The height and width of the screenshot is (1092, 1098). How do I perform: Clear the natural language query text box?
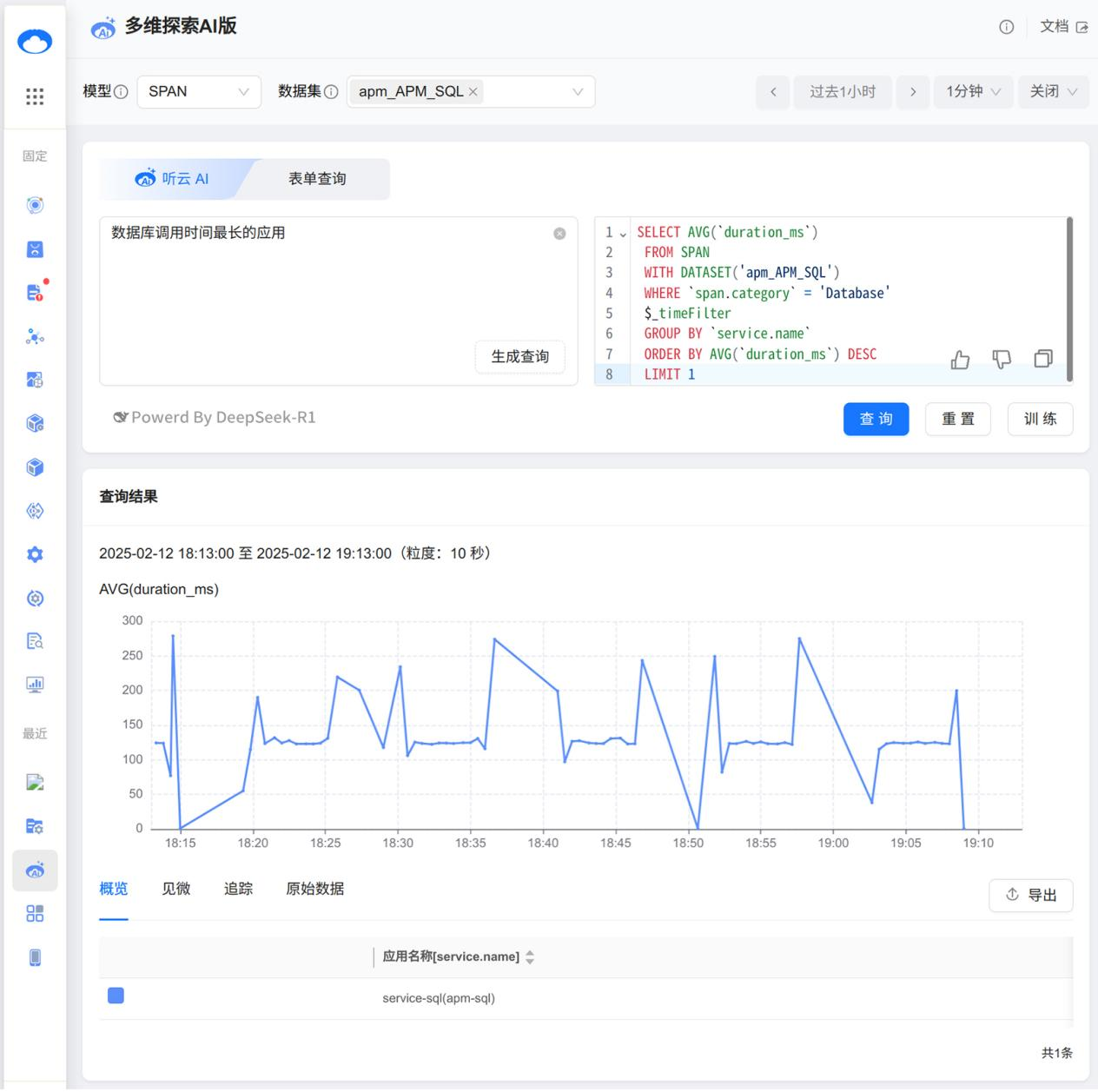pos(560,234)
